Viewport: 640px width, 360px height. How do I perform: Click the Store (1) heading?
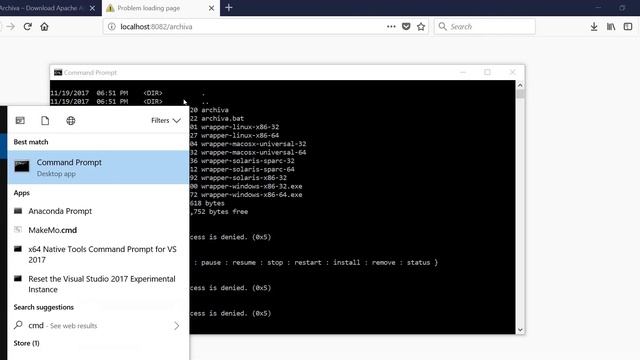27,343
